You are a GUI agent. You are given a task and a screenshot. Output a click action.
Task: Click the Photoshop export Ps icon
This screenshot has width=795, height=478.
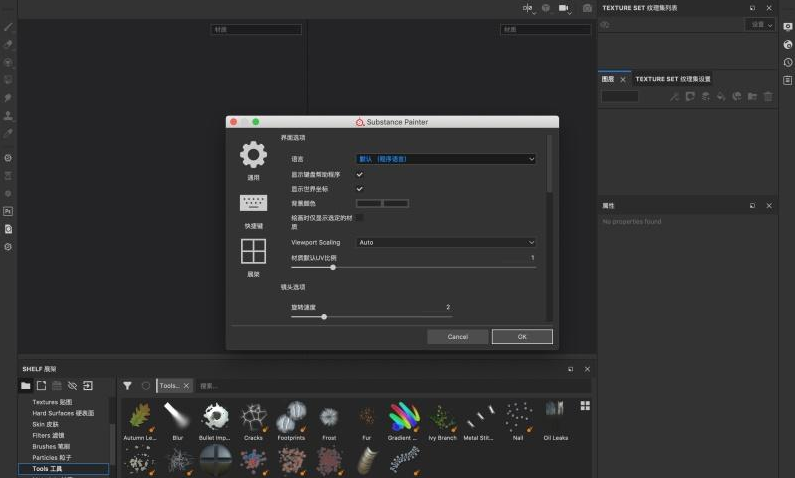(x=8, y=211)
